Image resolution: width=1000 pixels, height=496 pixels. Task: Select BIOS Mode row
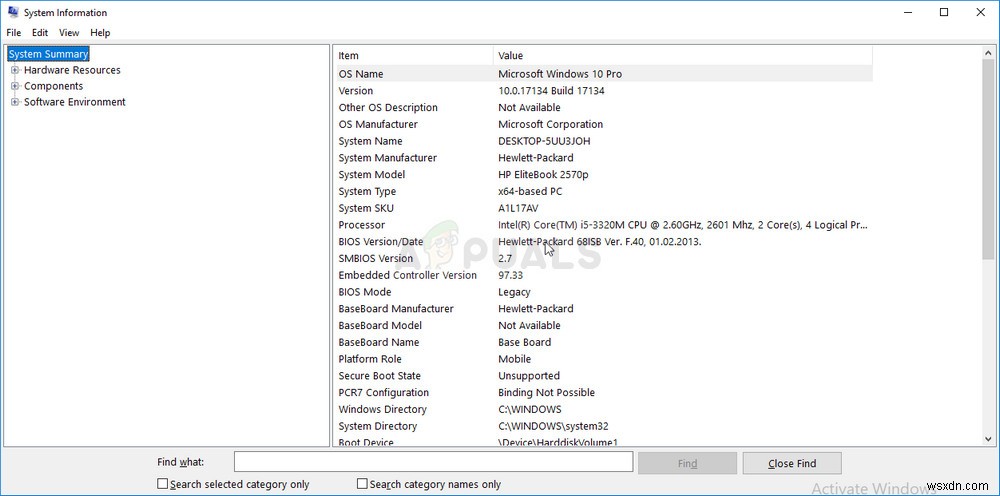603,292
